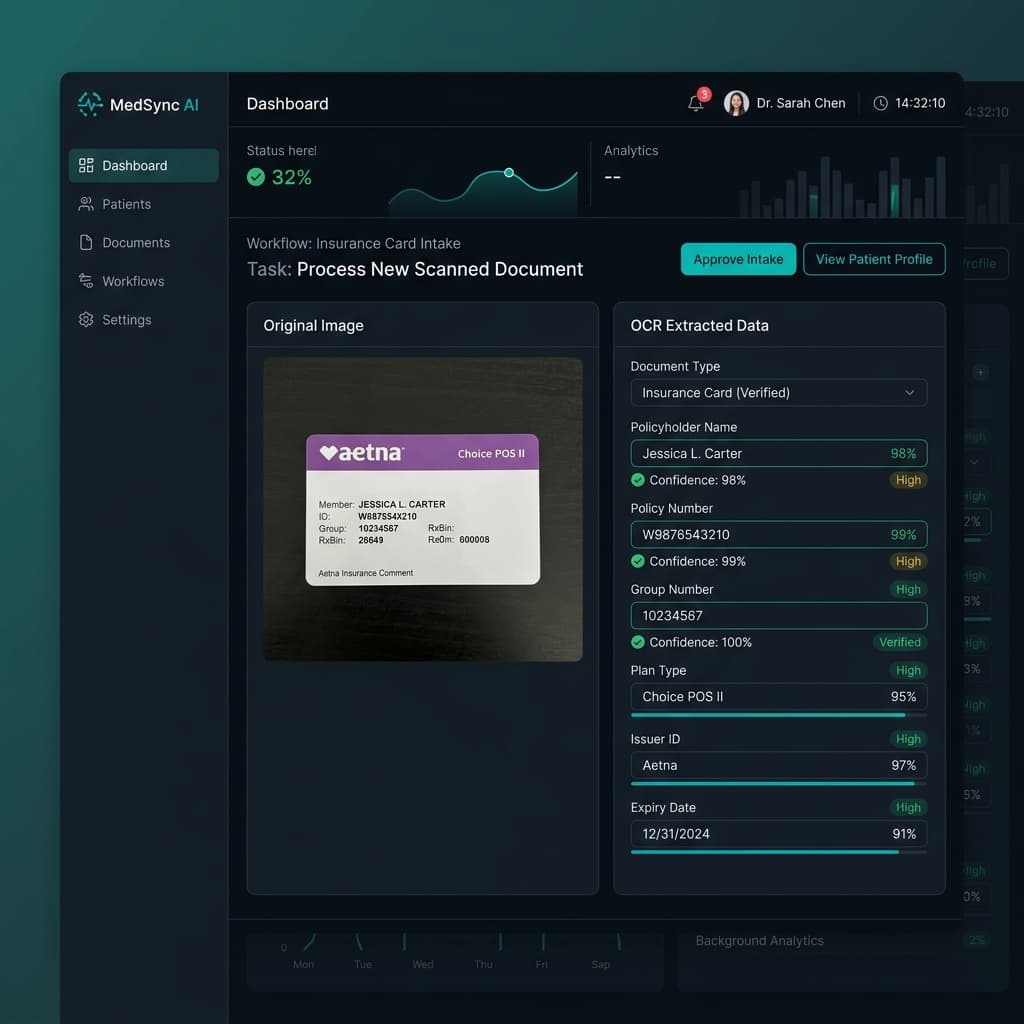Click the Verified badge
Screen dimensions: 1024x1024
[899, 642]
